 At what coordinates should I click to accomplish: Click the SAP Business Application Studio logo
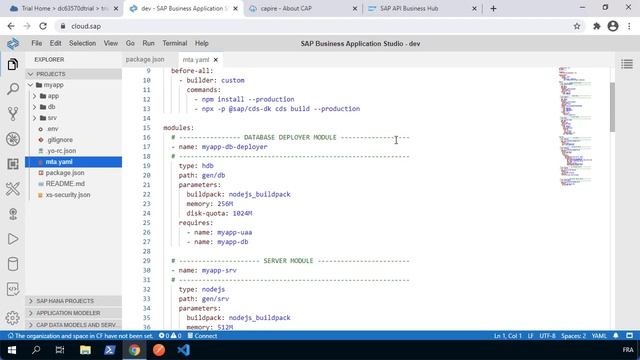pos(13,43)
